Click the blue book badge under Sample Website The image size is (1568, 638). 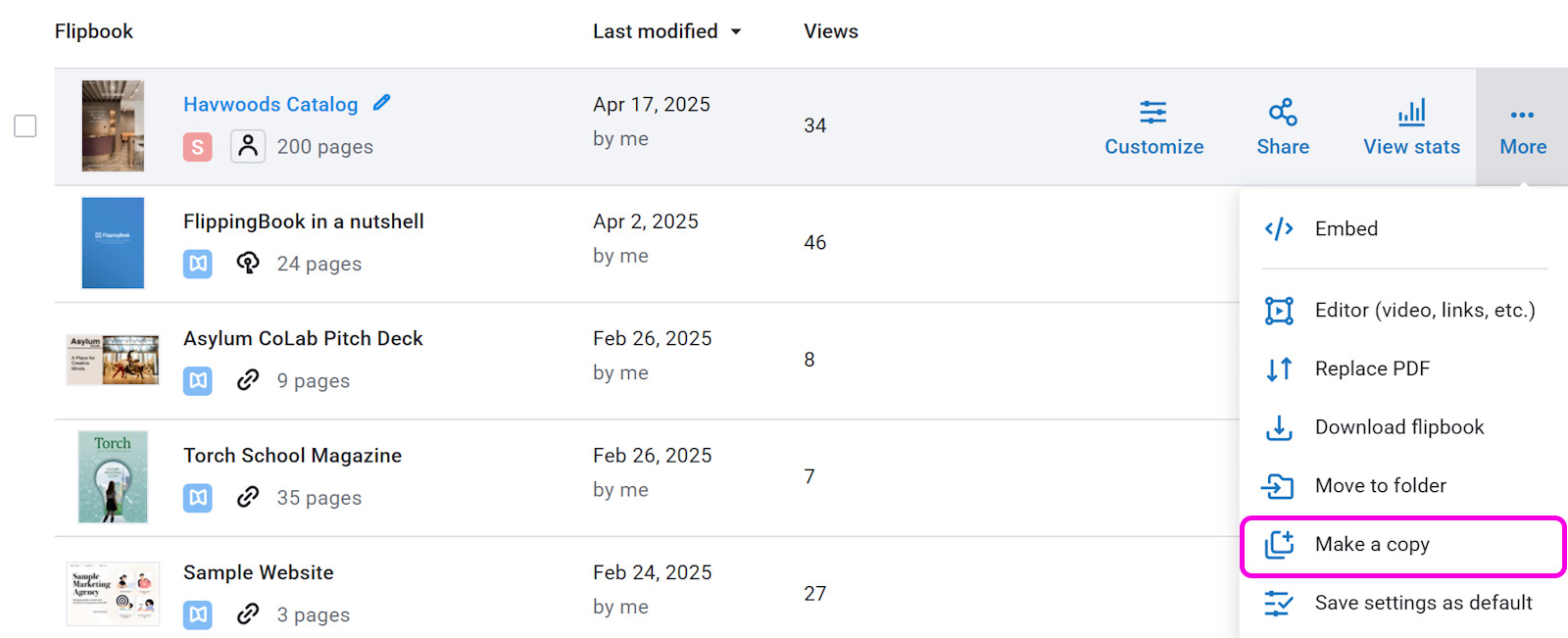coord(198,614)
